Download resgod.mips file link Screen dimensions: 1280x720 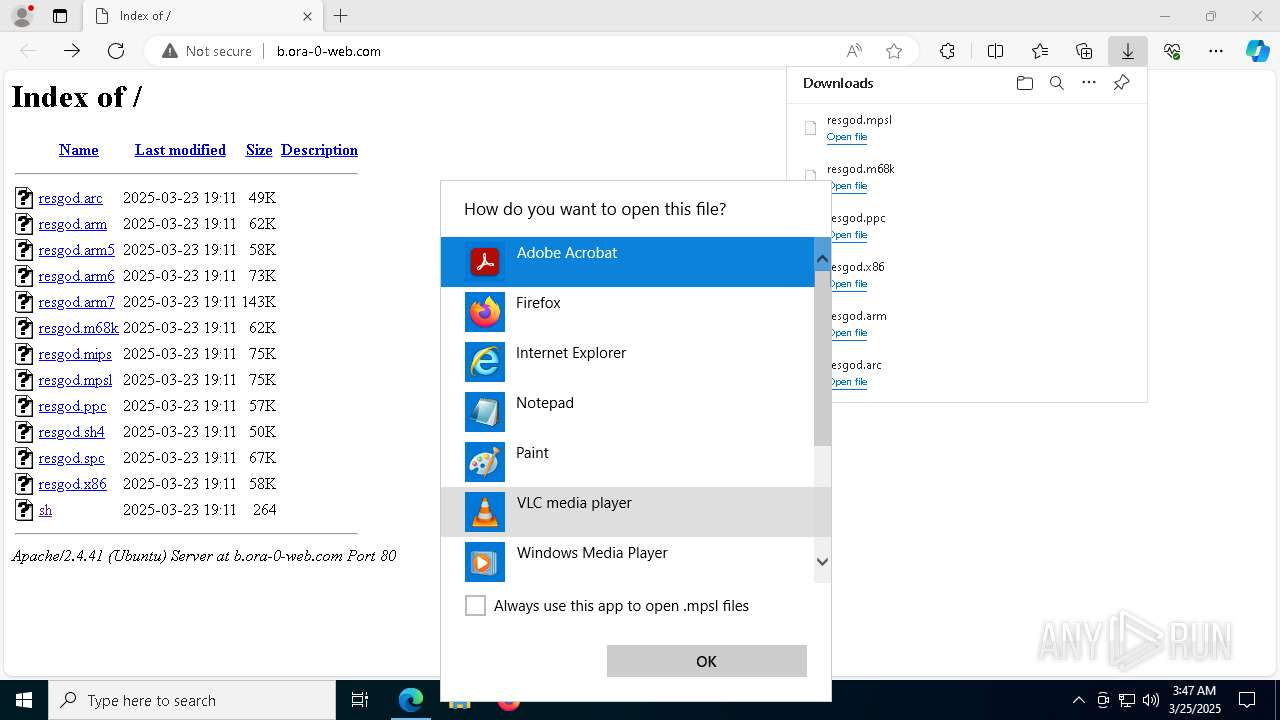point(75,354)
